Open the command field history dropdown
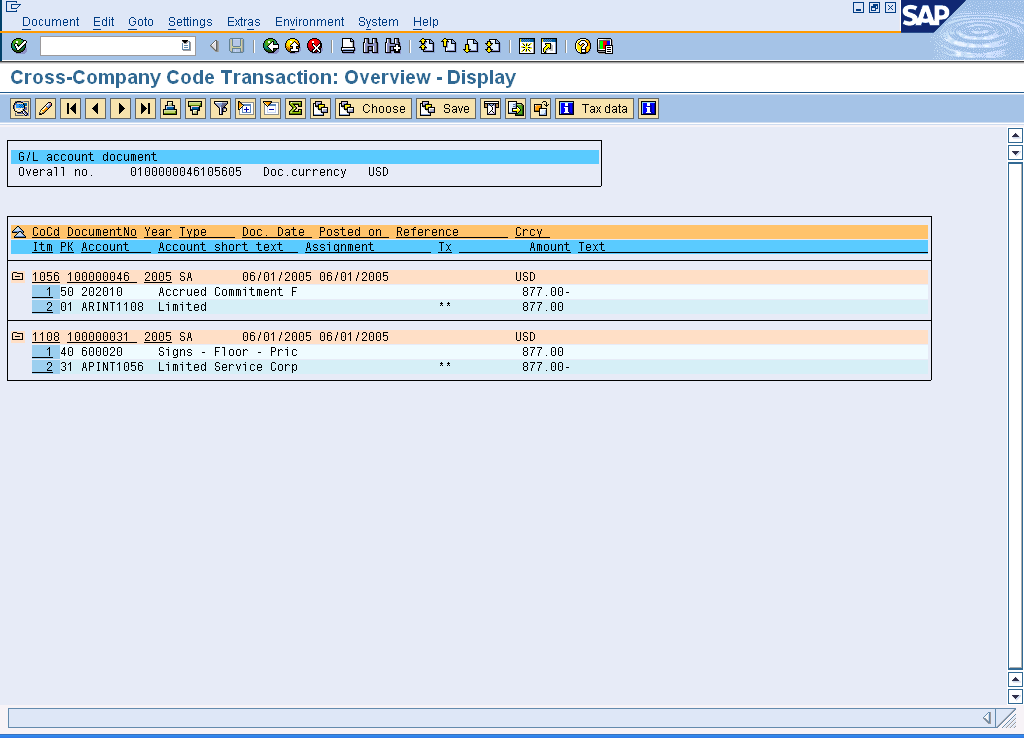This screenshot has width=1024, height=738. tap(186, 46)
